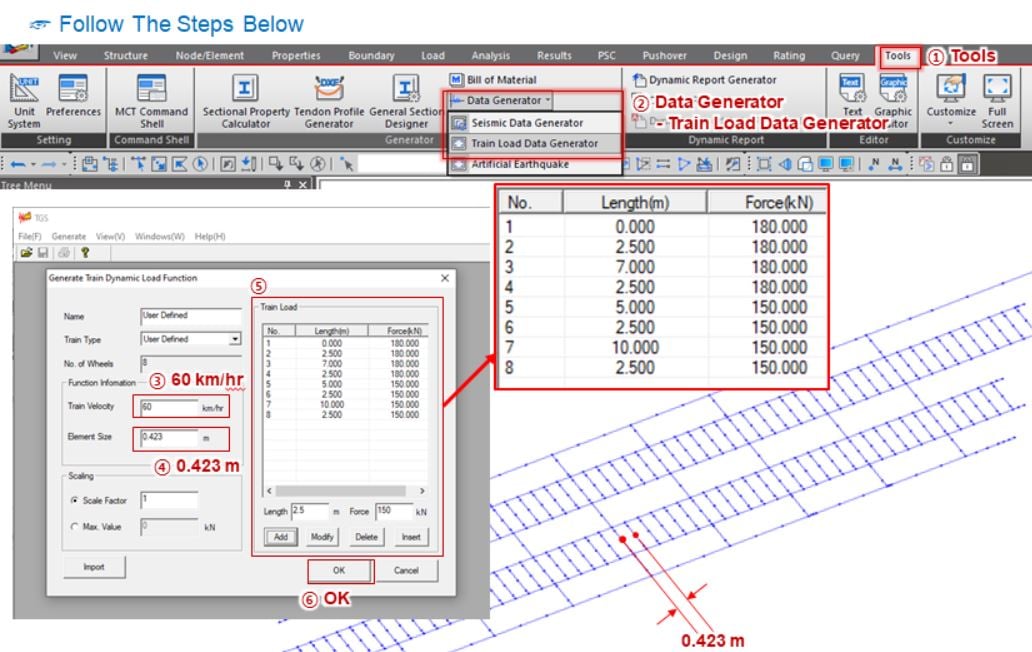Open the Load ribbon tab
1032x652 pixels.
point(433,56)
